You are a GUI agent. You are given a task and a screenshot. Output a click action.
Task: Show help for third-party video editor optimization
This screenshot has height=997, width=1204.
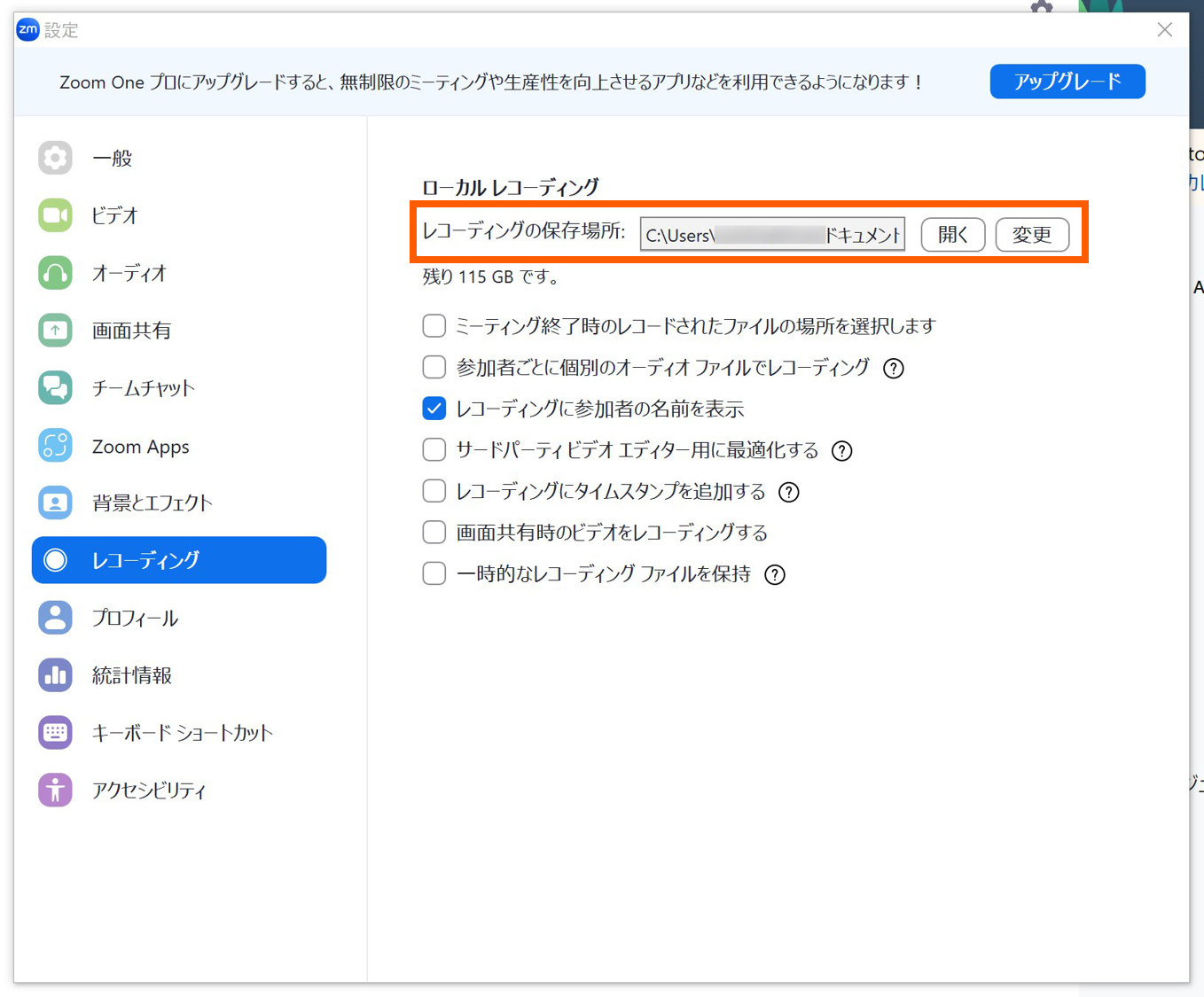click(x=841, y=451)
